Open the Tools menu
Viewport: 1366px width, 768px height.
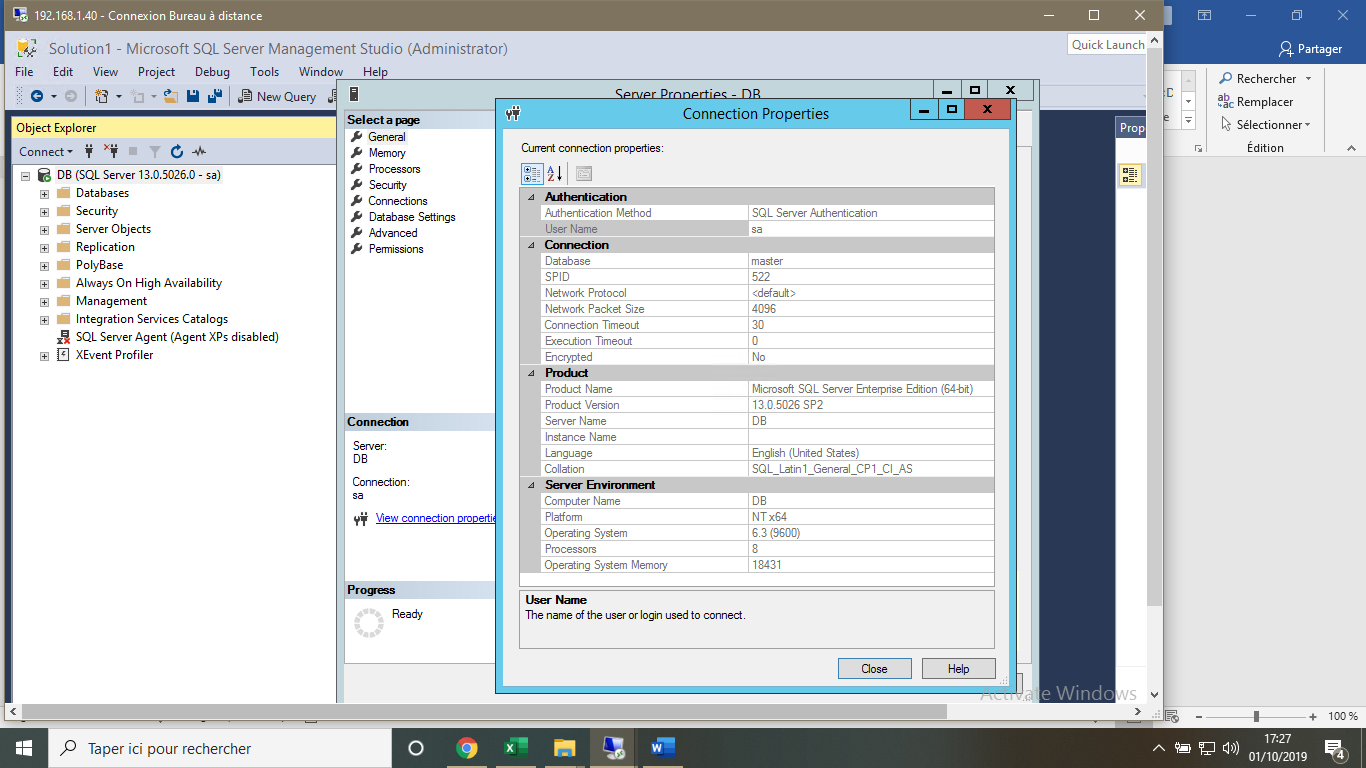click(264, 71)
